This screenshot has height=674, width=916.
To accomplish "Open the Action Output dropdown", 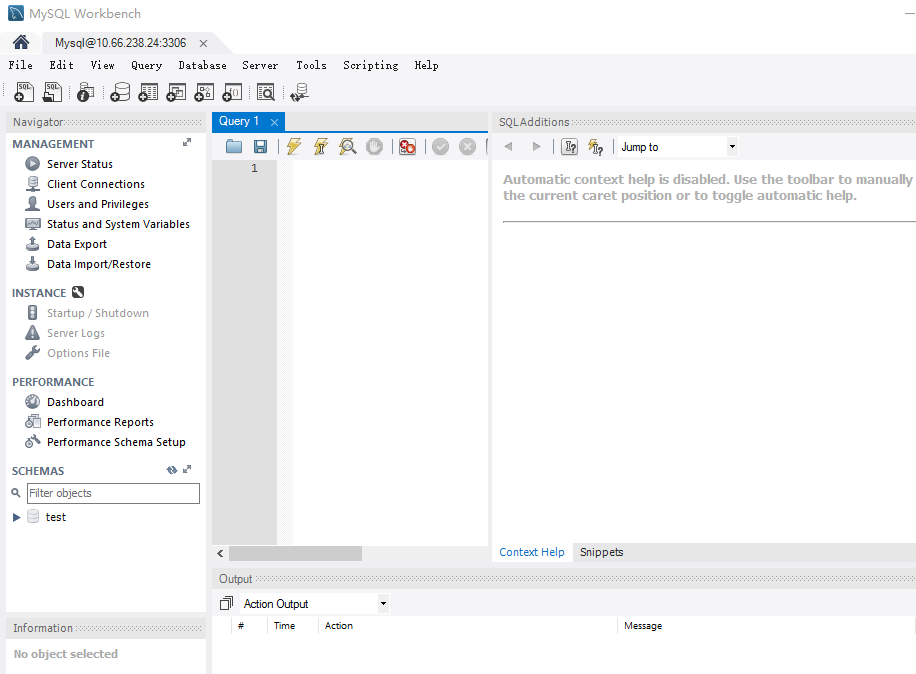I will coord(383,603).
